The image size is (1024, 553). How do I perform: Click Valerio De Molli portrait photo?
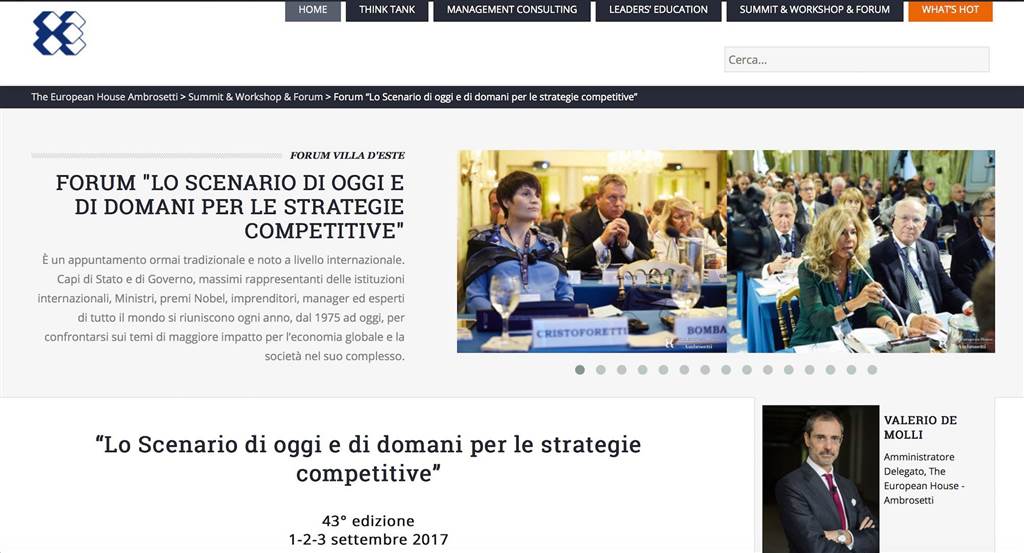tap(821, 479)
